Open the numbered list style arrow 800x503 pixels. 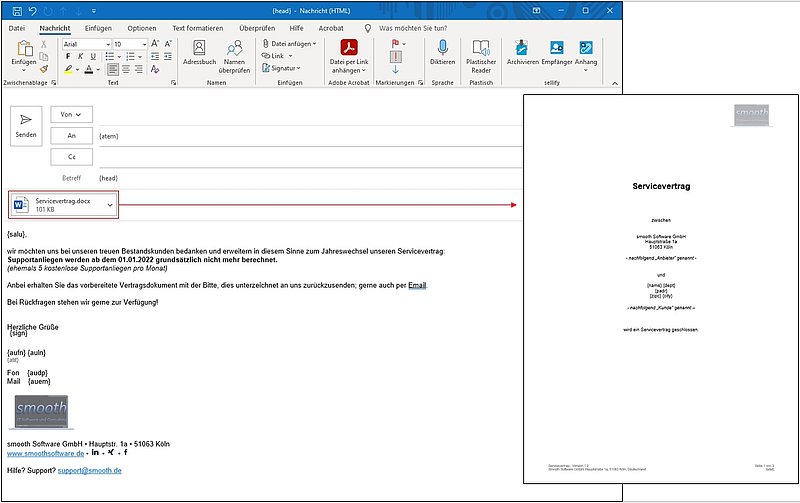point(140,57)
